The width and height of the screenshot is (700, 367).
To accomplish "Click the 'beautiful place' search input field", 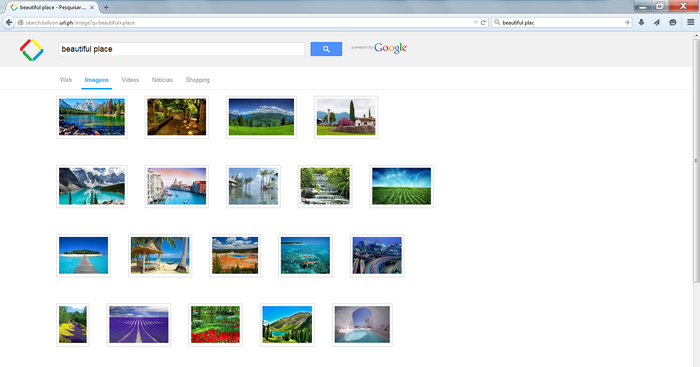I will pyautogui.click(x=182, y=49).
